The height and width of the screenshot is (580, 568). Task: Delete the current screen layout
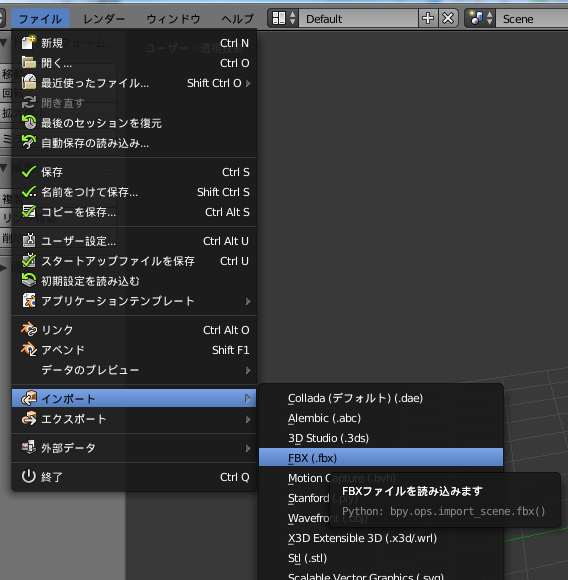448,18
